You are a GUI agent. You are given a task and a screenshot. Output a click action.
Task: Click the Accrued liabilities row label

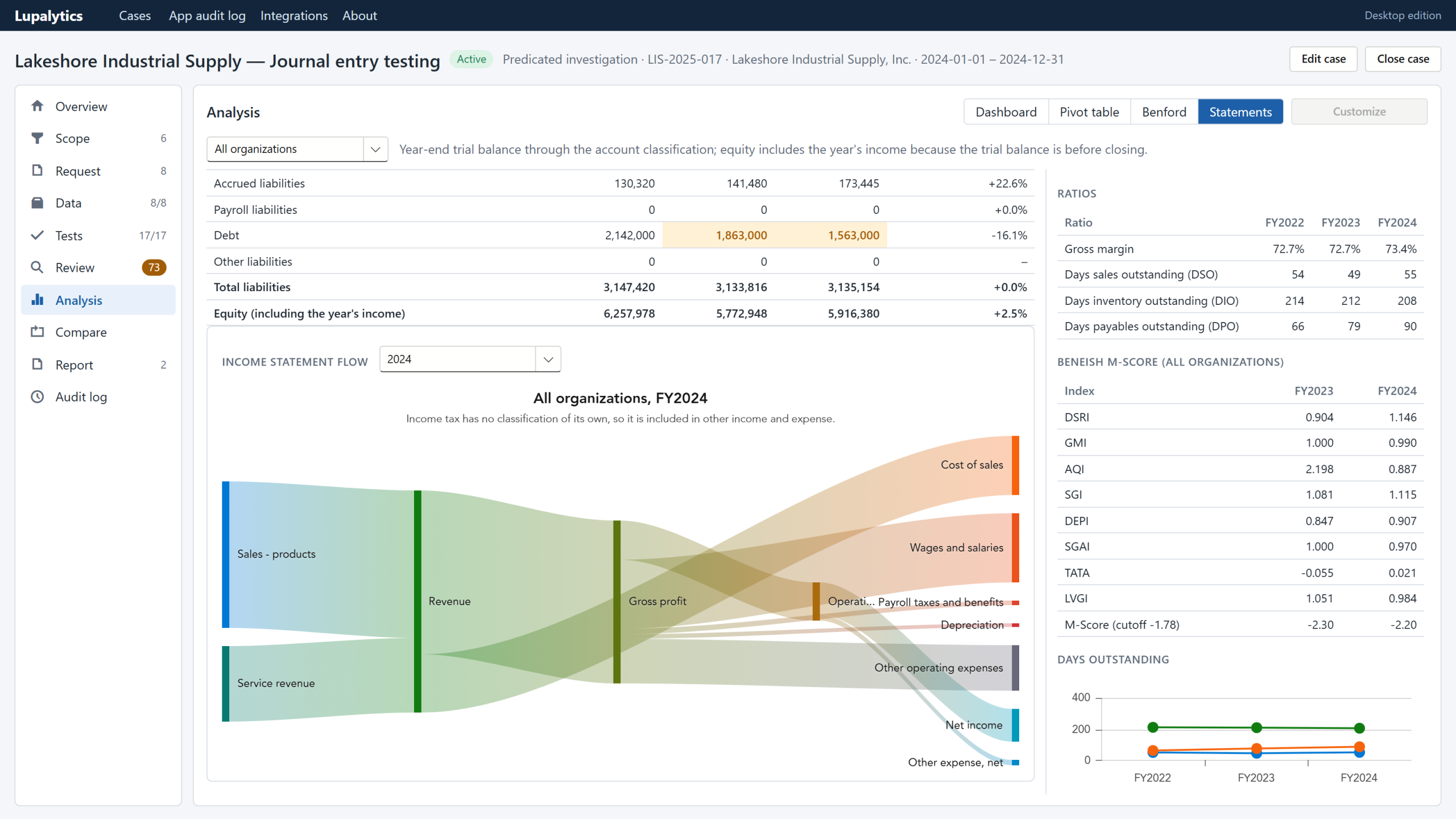259,183
